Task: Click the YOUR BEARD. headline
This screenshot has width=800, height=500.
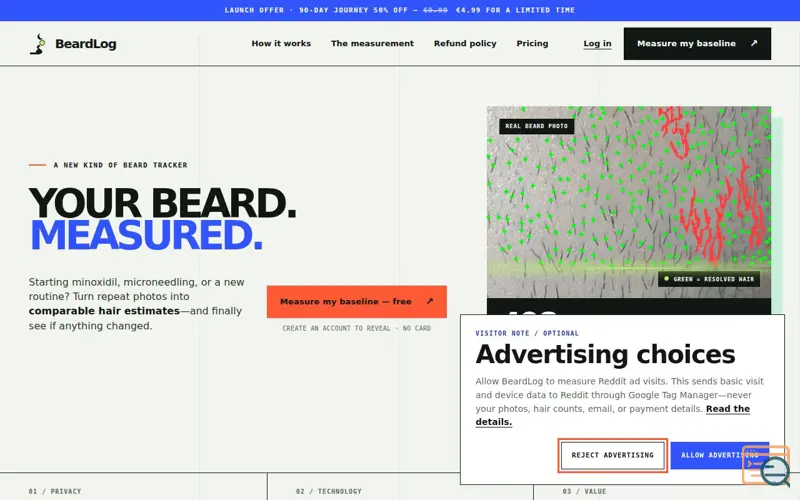Action: pyautogui.click(x=162, y=203)
